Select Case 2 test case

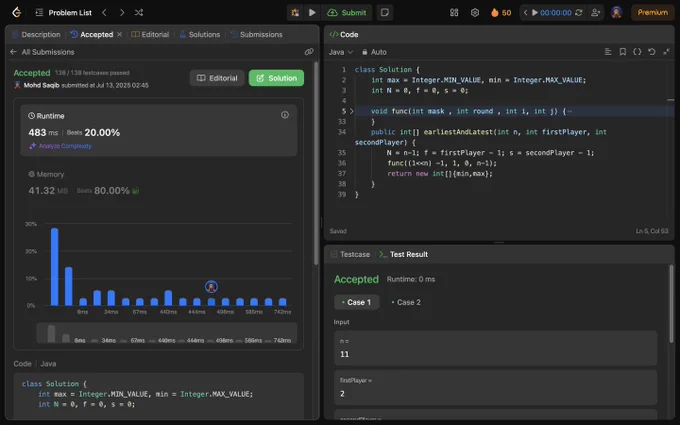[405, 302]
